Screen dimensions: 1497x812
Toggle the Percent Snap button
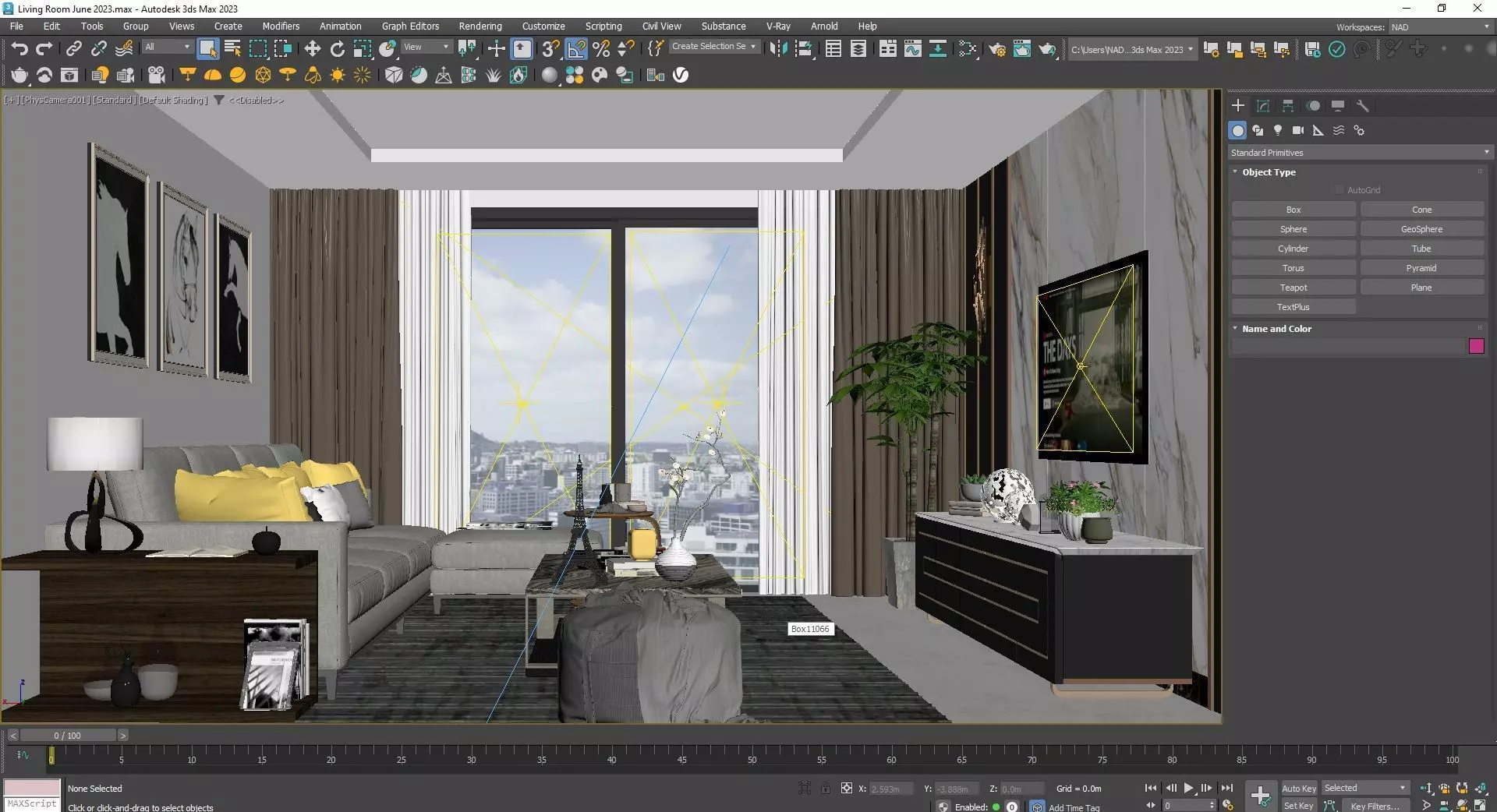click(601, 49)
